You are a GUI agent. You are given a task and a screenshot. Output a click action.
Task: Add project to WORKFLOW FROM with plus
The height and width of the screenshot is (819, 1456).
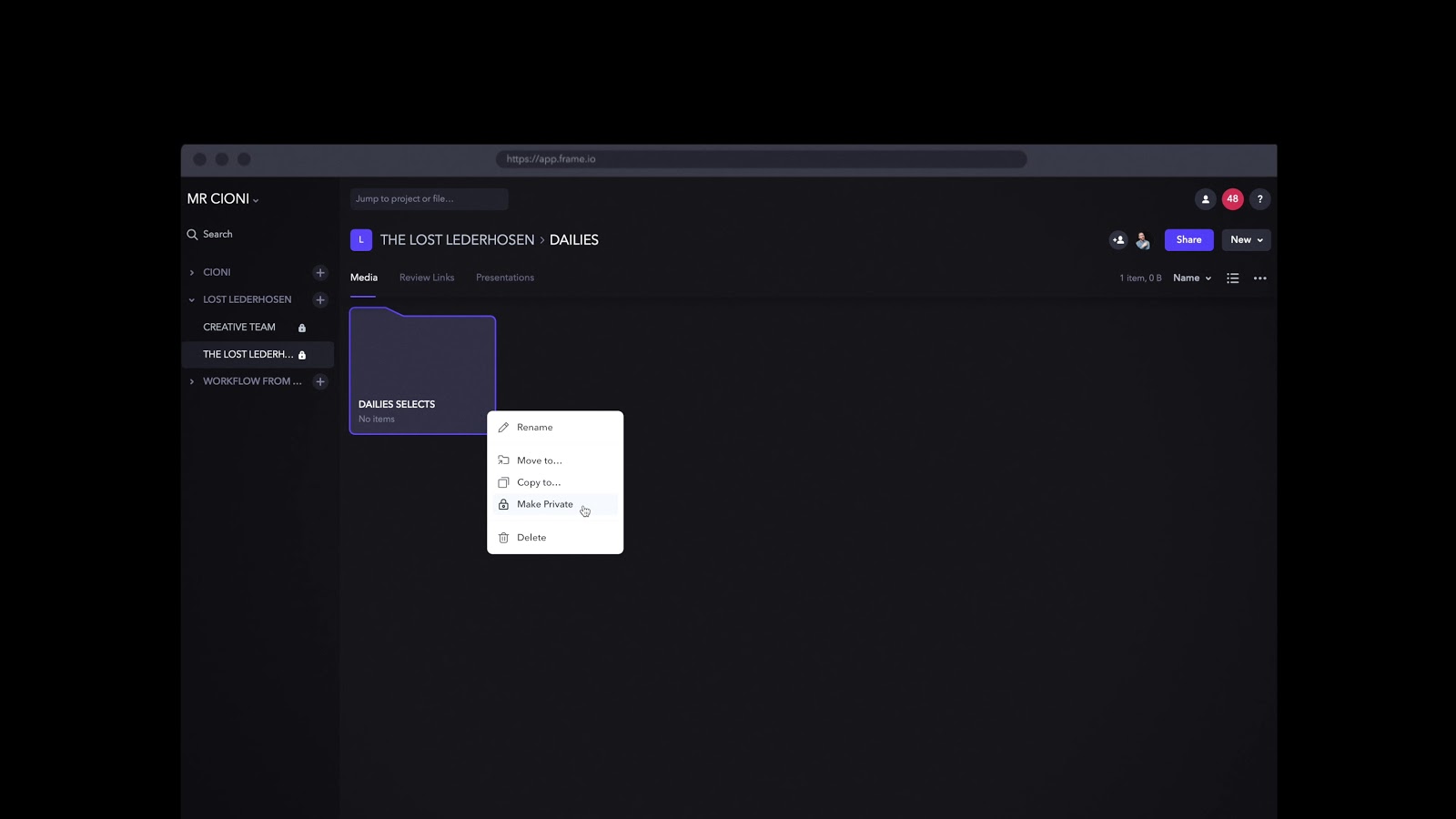pos(320,382)
